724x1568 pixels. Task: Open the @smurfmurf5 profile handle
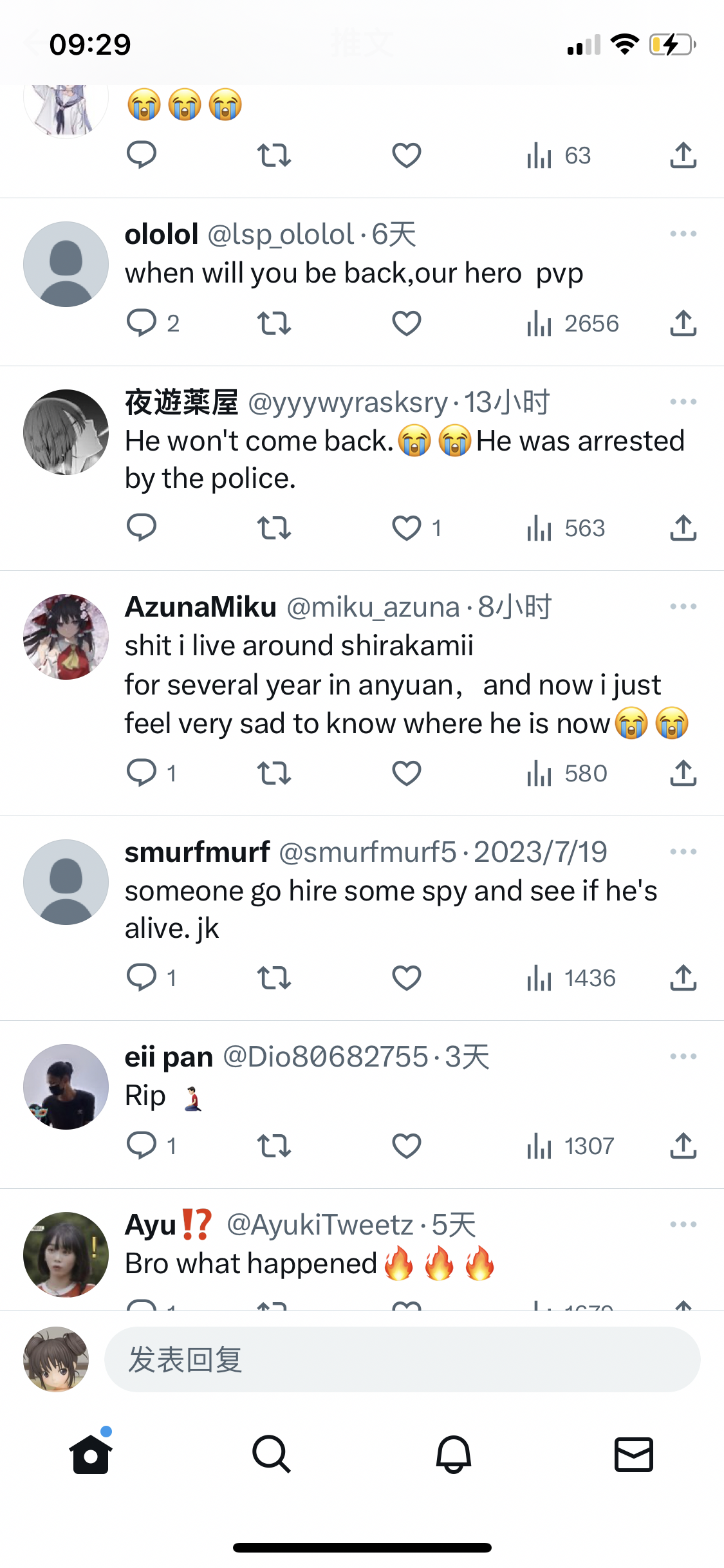click(367, 853)
